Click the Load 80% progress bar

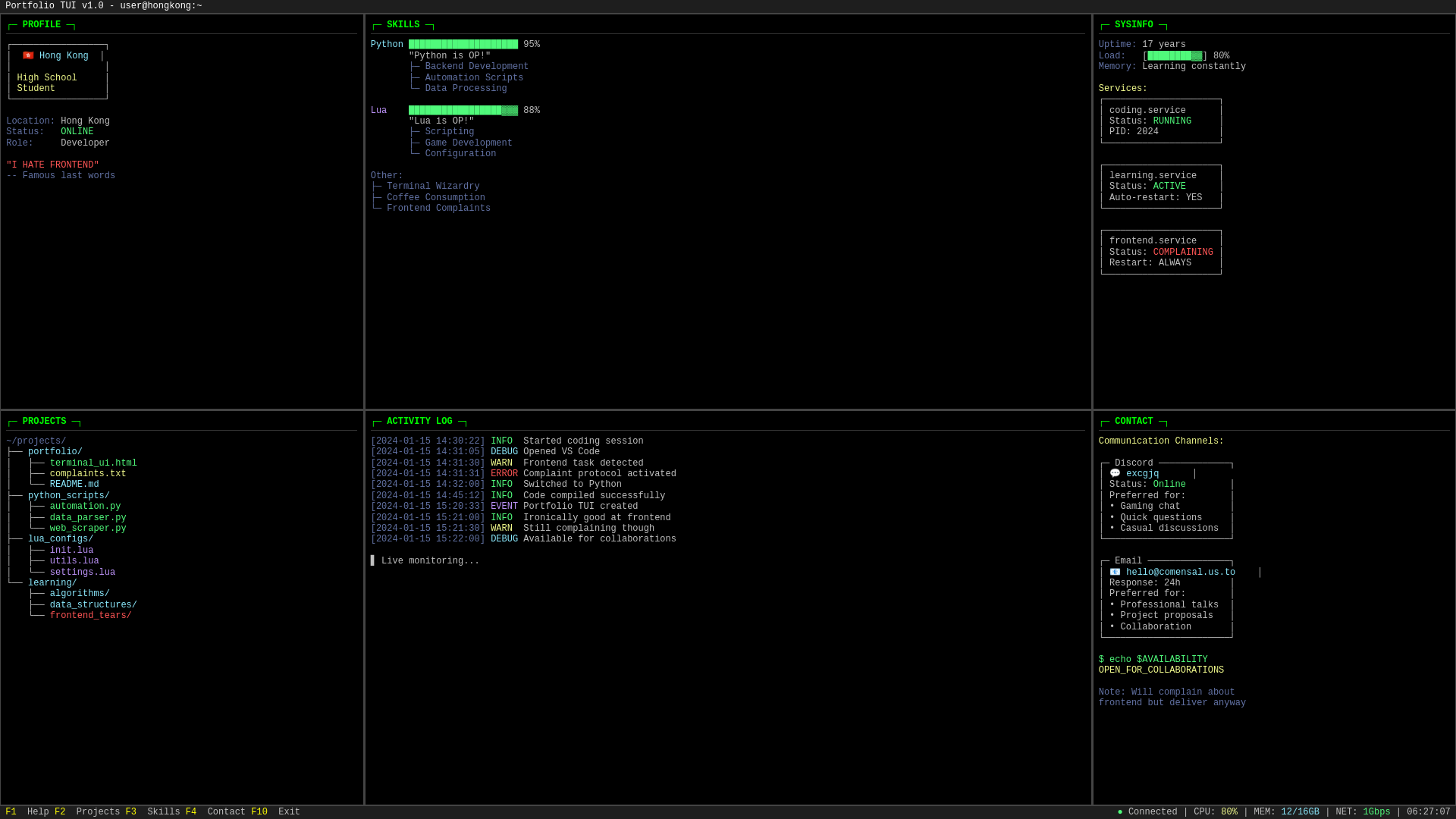tap(1175, 56)
